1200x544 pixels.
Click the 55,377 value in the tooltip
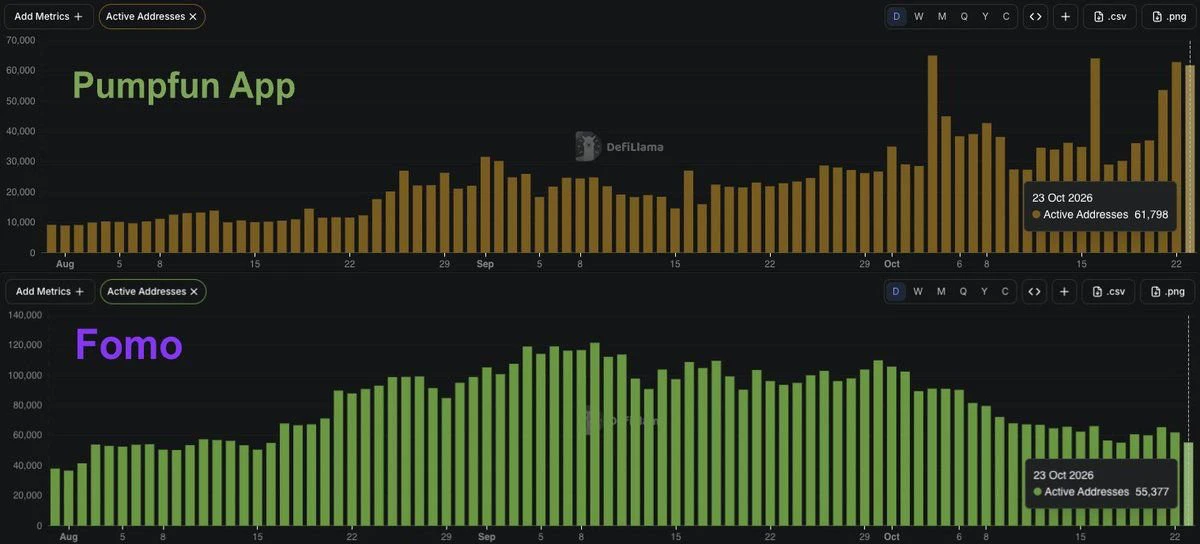pos(1152,491)
